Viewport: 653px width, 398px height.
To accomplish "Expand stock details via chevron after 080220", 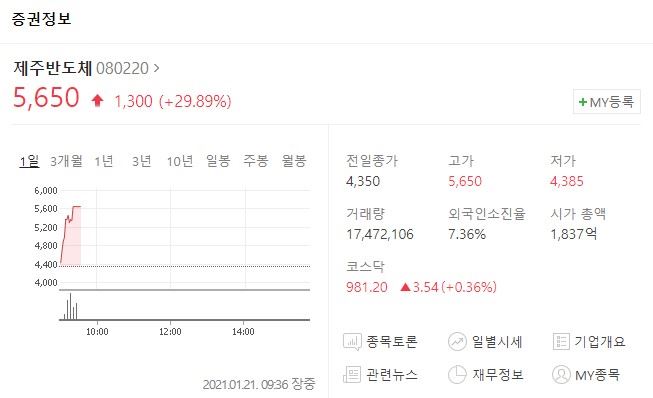I will [157, 68].
